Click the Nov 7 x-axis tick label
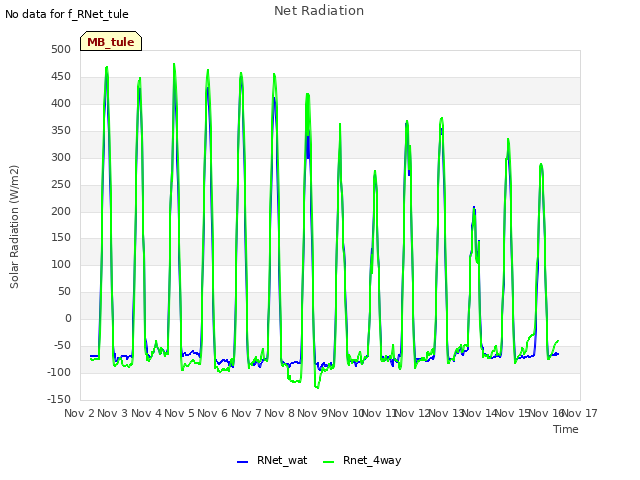640x480 pixels. pyautogui.click(x=246, y=413)
